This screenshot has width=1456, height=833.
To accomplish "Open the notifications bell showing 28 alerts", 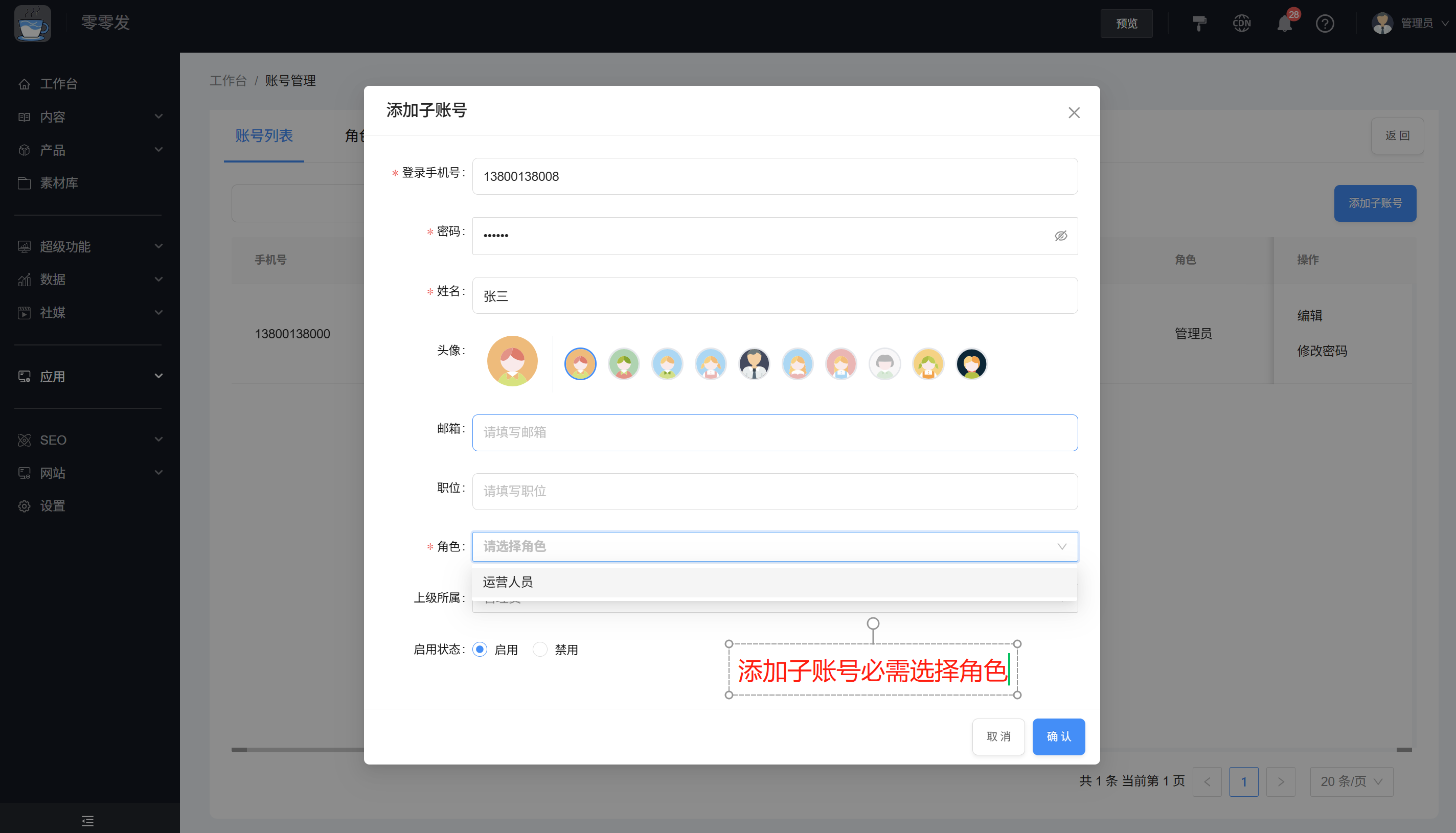I will pyautogui.click(x=1284, y=24).
